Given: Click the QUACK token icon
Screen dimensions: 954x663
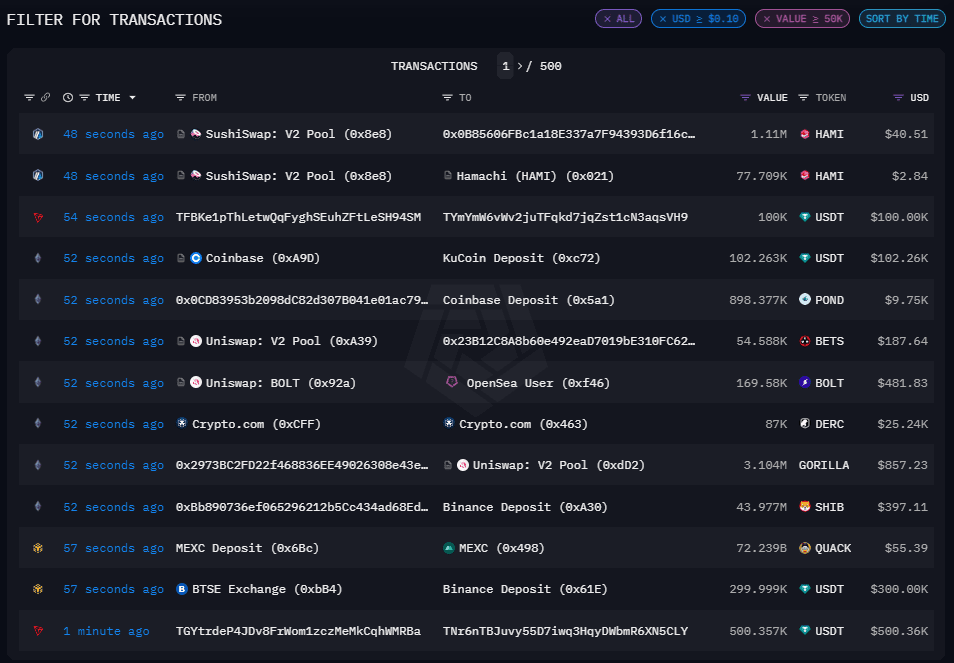Looking at the screenshot, I should tap(804, 548).
